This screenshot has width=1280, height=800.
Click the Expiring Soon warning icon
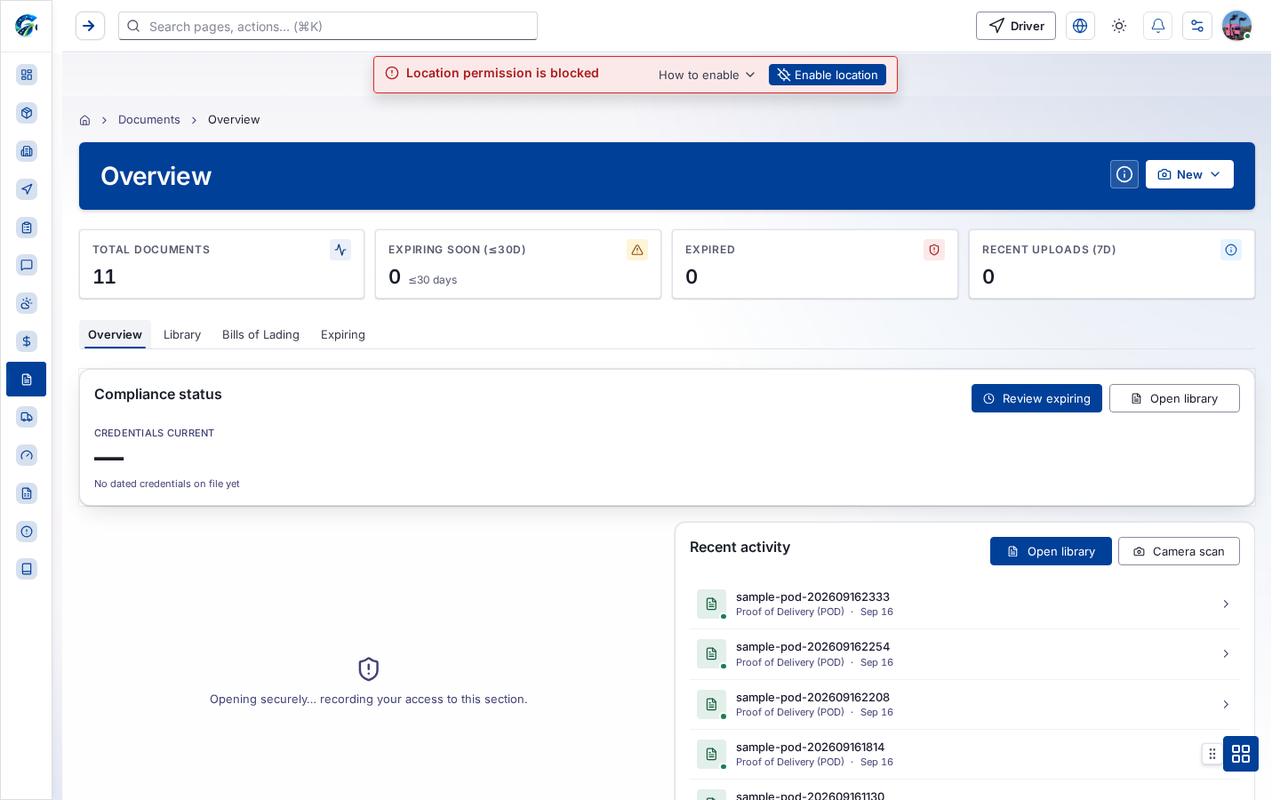coord(637,250)
